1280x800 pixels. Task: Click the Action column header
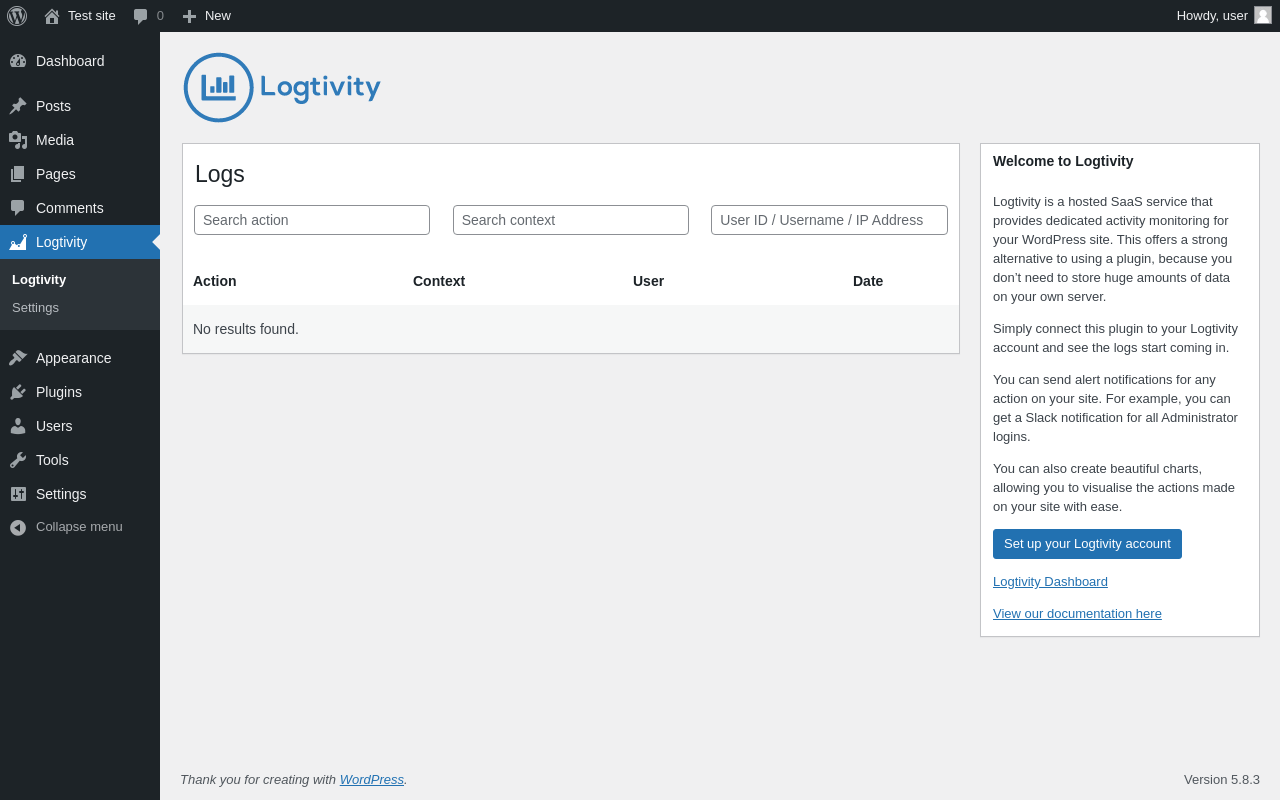(x=215, y=281)
